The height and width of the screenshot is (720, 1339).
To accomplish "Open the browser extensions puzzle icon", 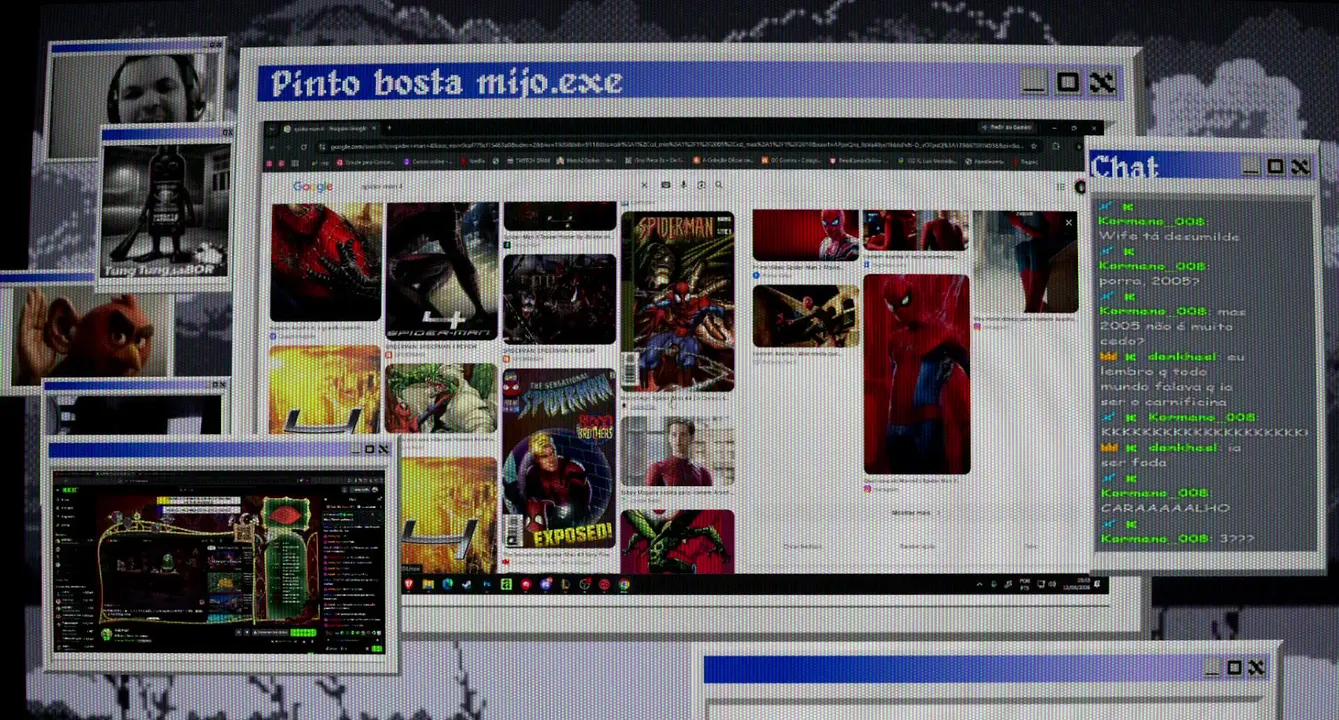I will [1056, 146].
